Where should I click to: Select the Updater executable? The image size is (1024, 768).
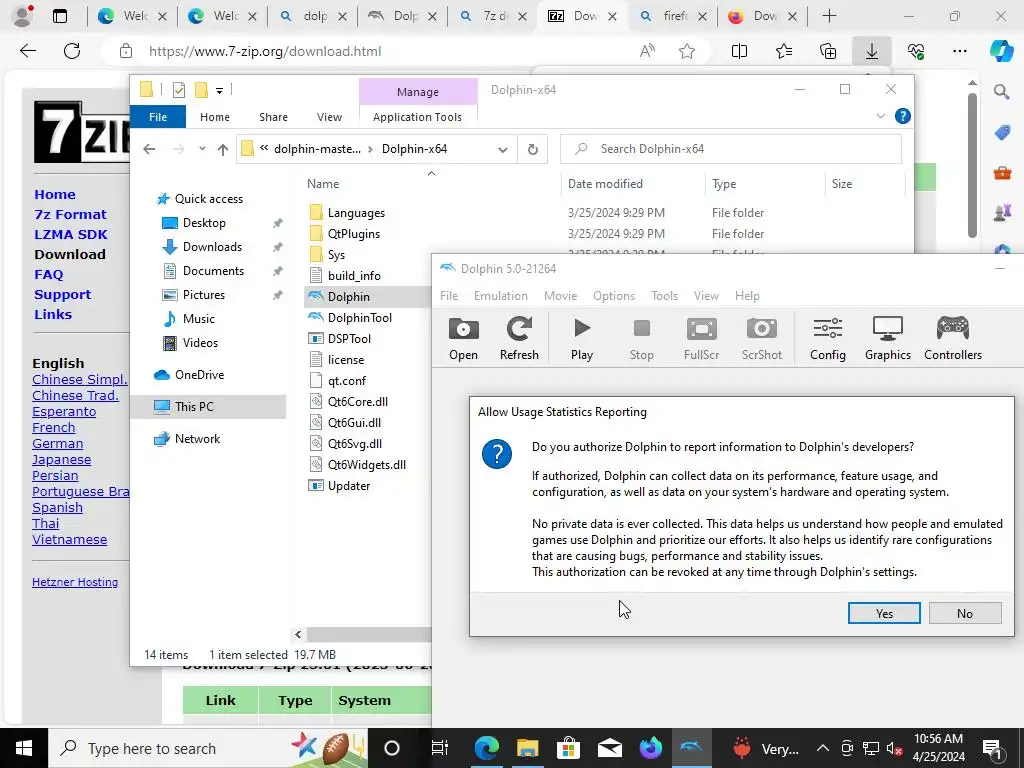[349, 486]
